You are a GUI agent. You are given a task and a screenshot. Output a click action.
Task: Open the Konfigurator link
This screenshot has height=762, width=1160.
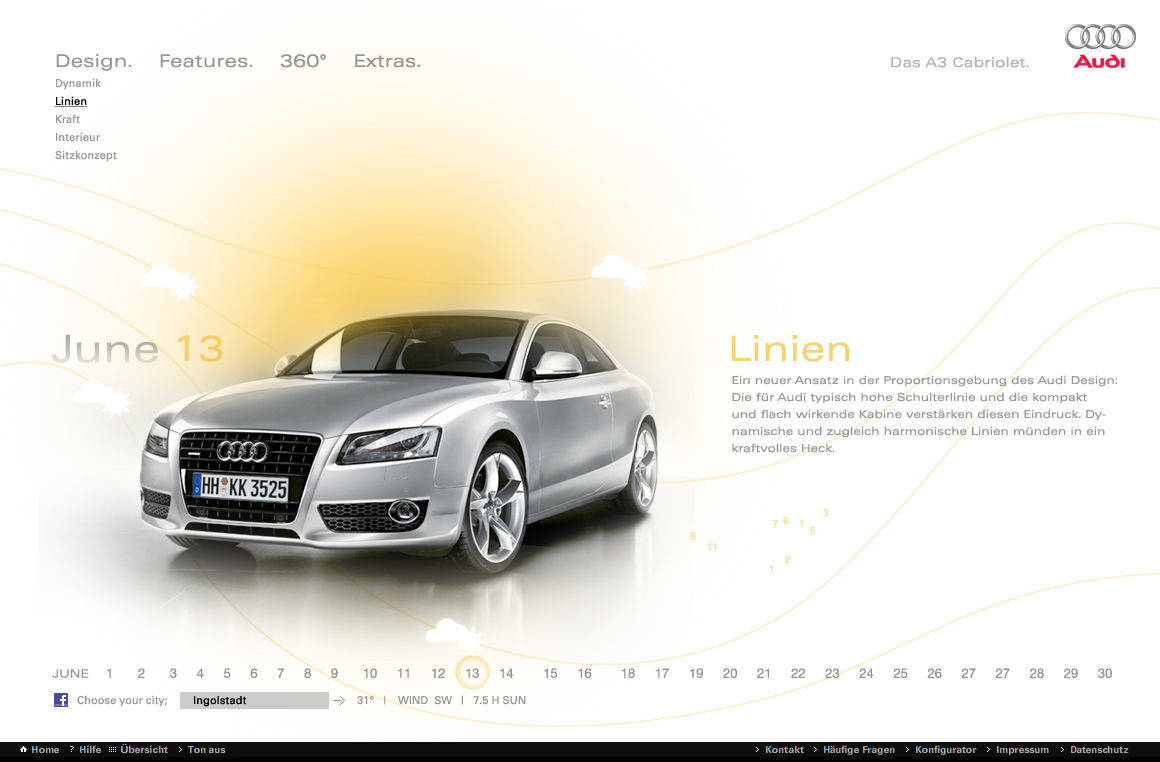point(945,749)
